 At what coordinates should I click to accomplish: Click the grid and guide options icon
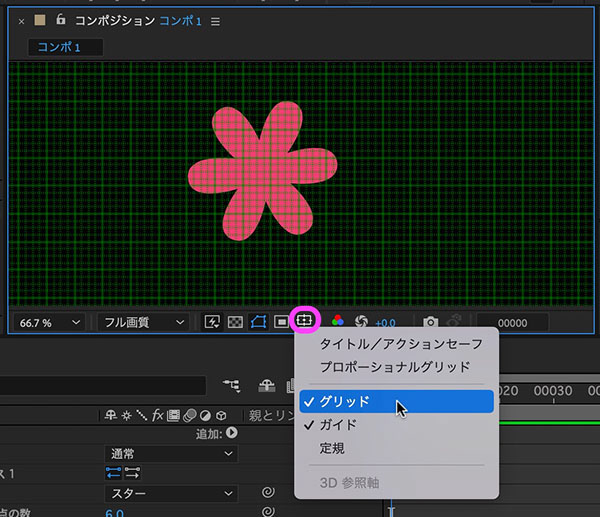click(304, 320)
